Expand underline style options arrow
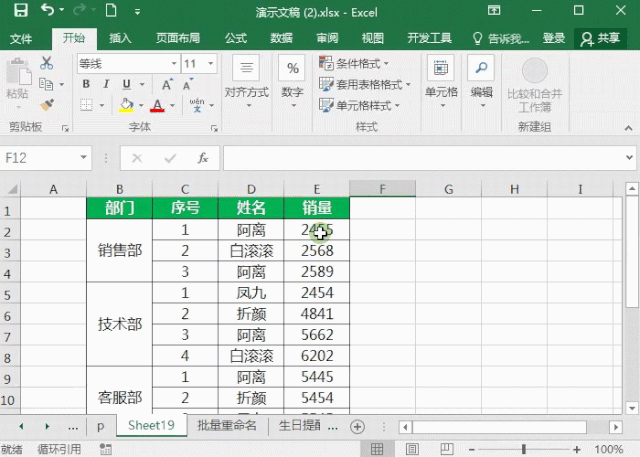This screenshot has width=640, height=457. (142, 84)
